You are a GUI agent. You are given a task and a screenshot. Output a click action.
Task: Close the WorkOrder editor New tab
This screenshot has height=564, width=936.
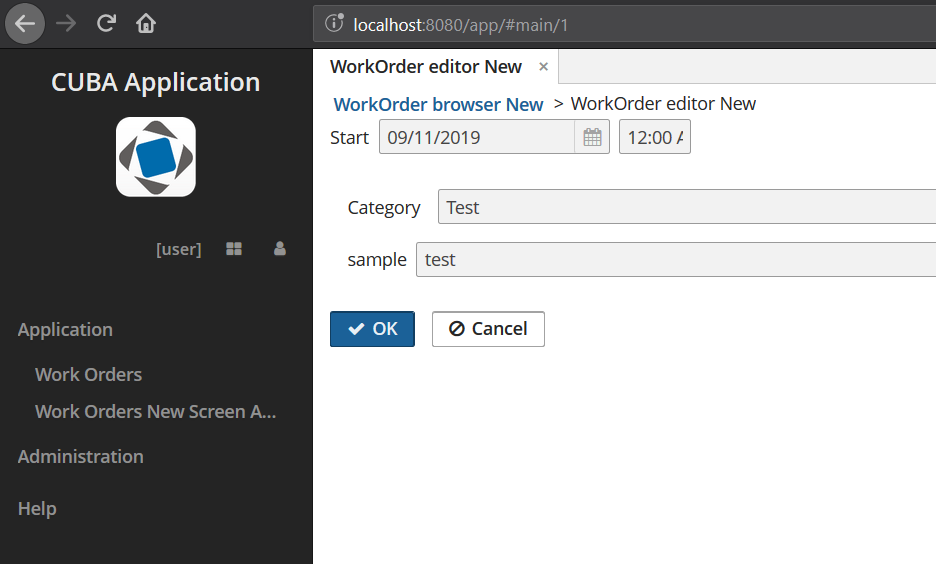point(543,66)
